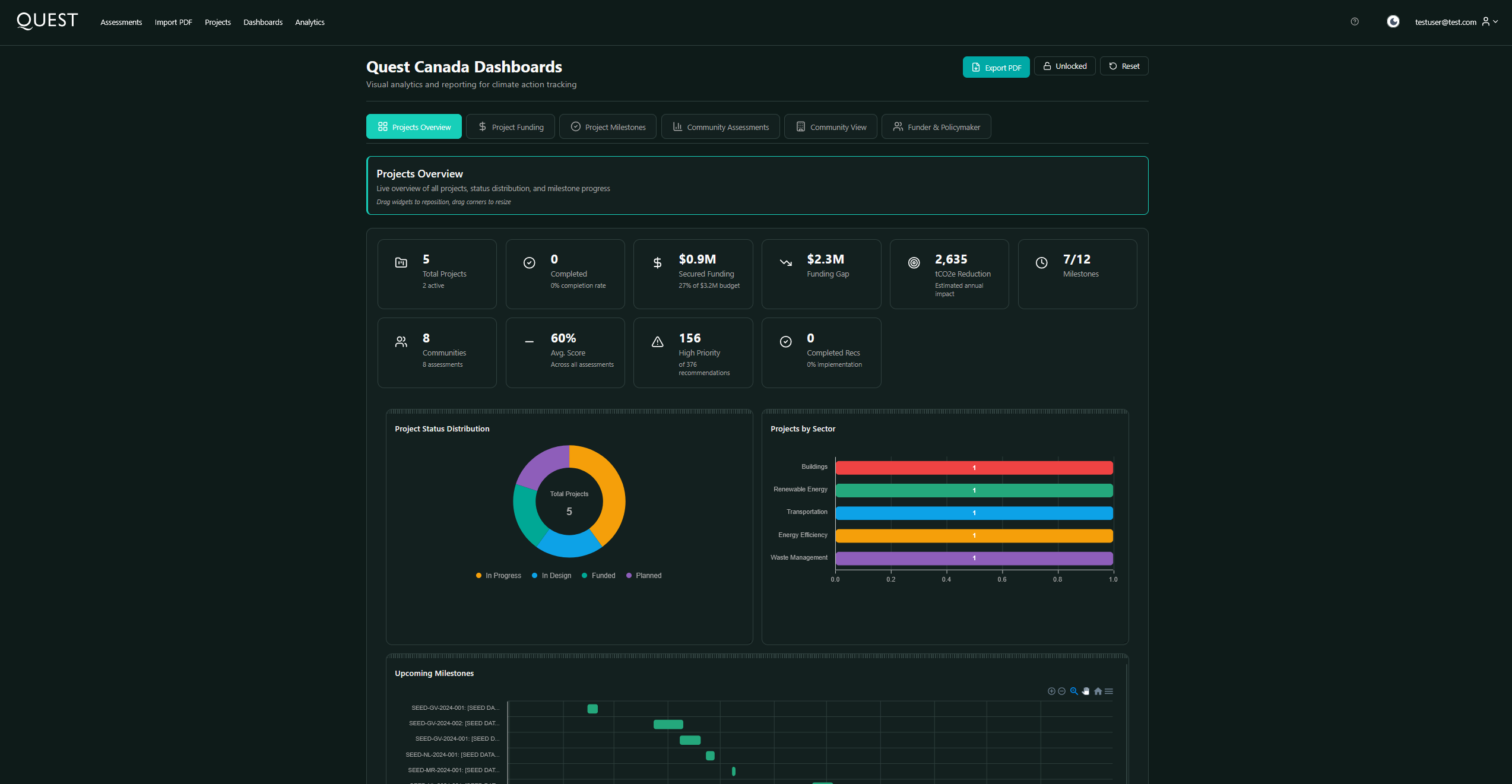1512x784 pixels.
Task: Select the magnifier selection-zoom tool
Action: click(x=1074, y=691)
